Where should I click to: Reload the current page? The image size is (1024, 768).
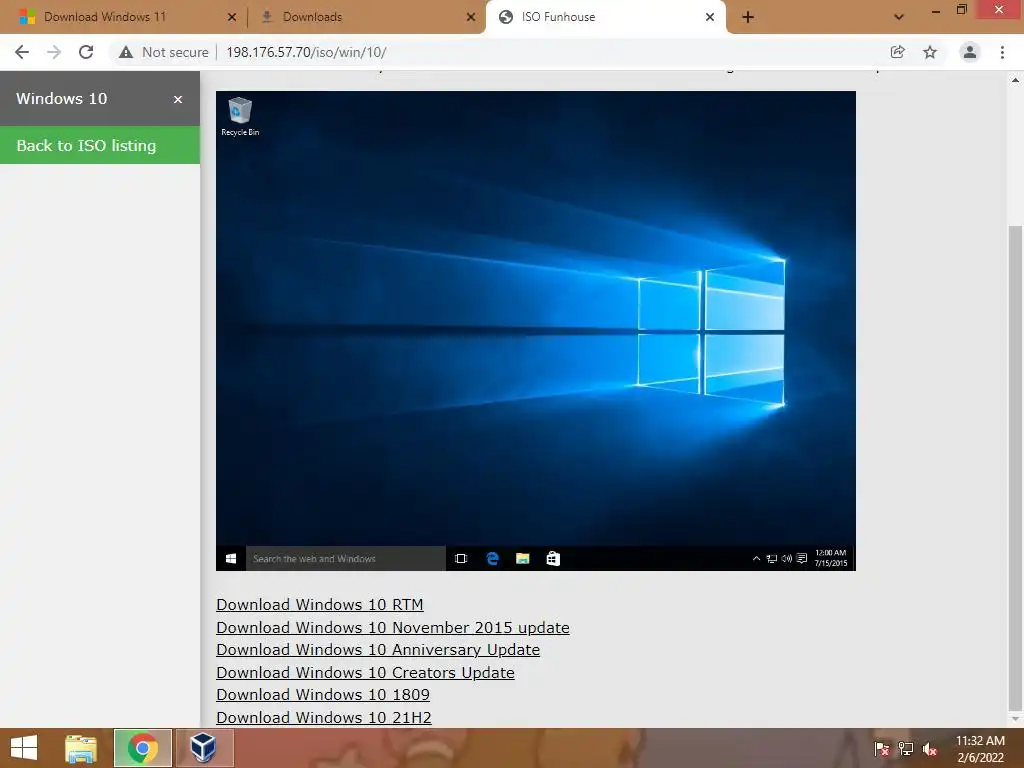coord(86,52)
